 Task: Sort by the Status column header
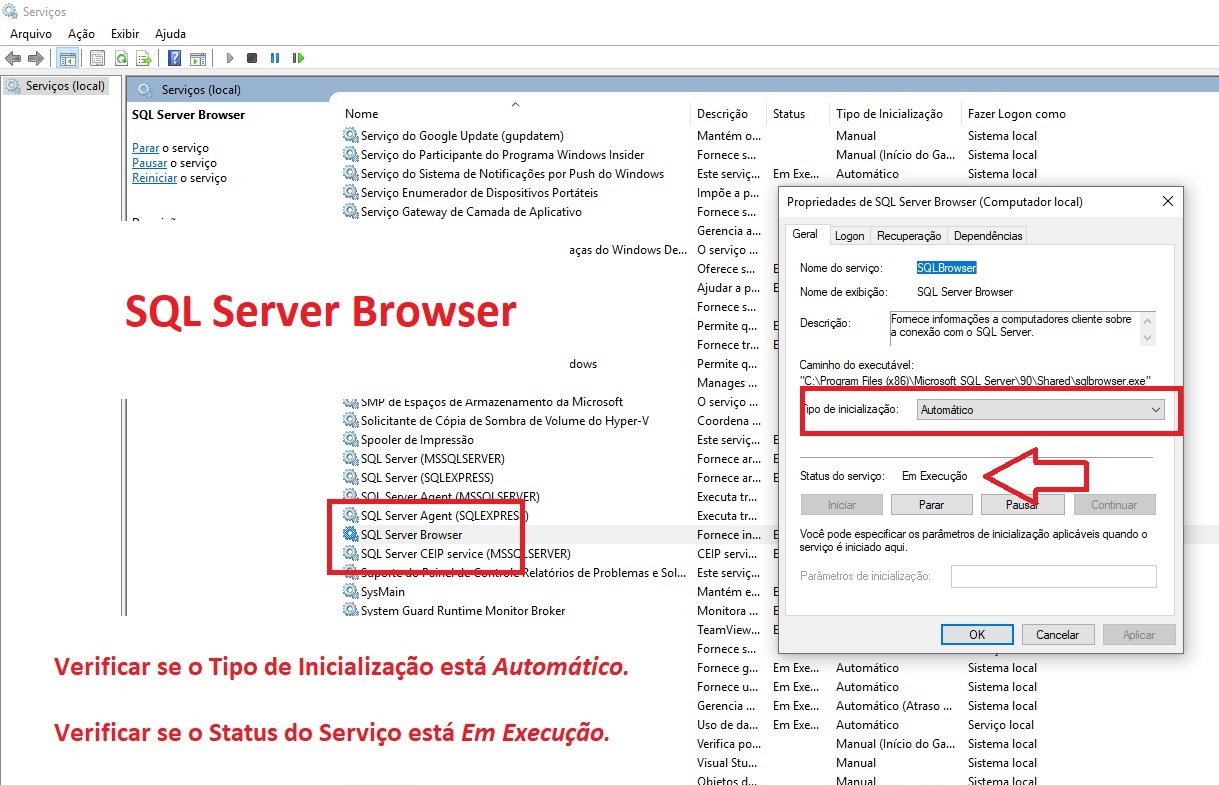coord(789,114)
